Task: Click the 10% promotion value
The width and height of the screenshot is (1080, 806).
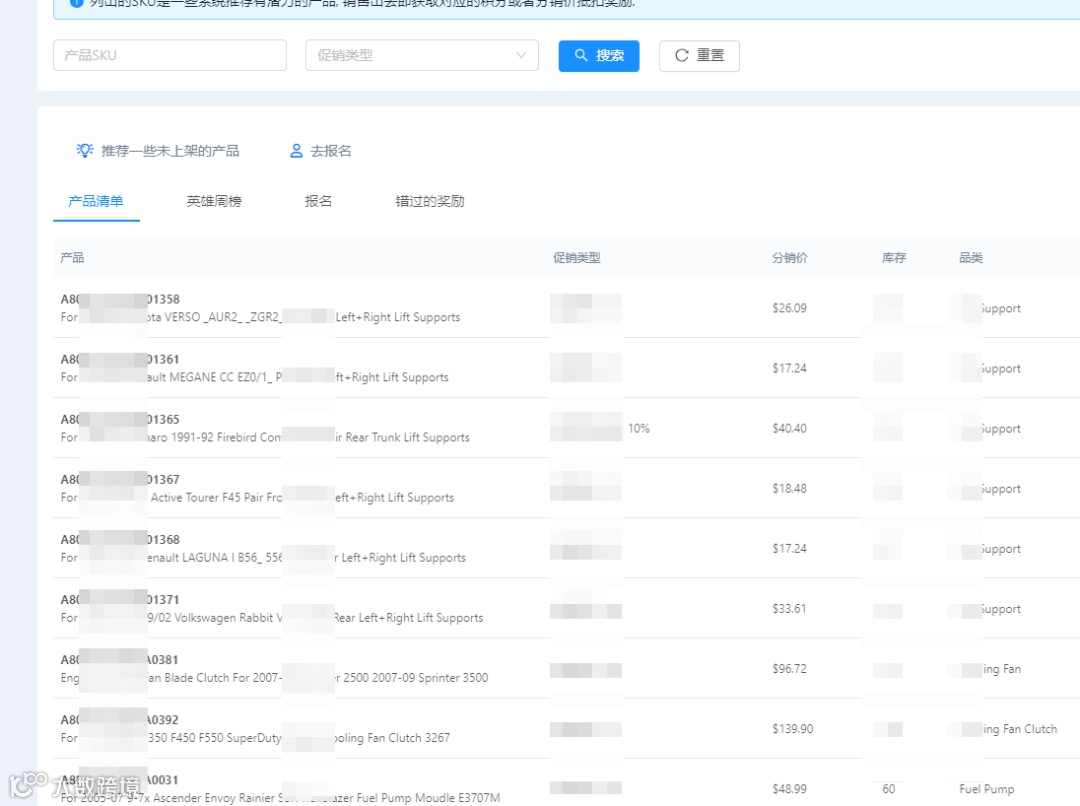Action: 638,428
